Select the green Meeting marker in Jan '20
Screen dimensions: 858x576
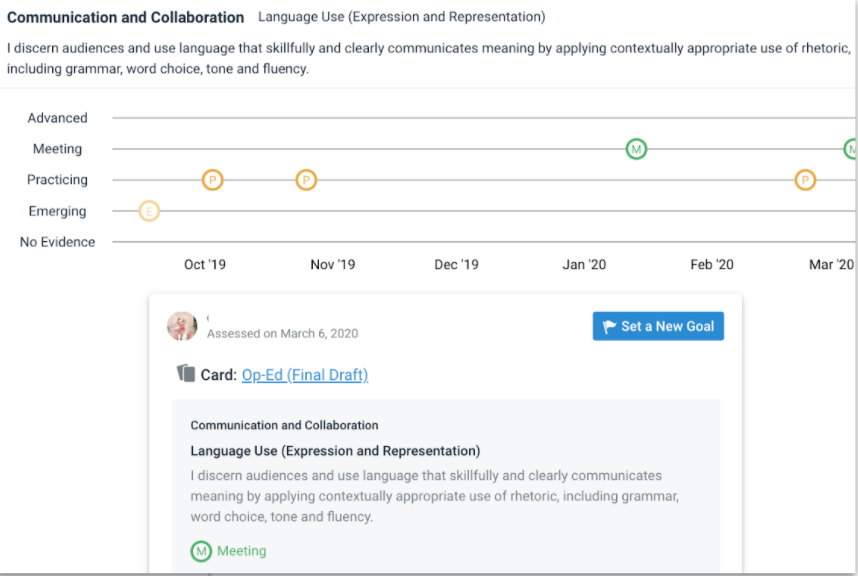(636, 149)
